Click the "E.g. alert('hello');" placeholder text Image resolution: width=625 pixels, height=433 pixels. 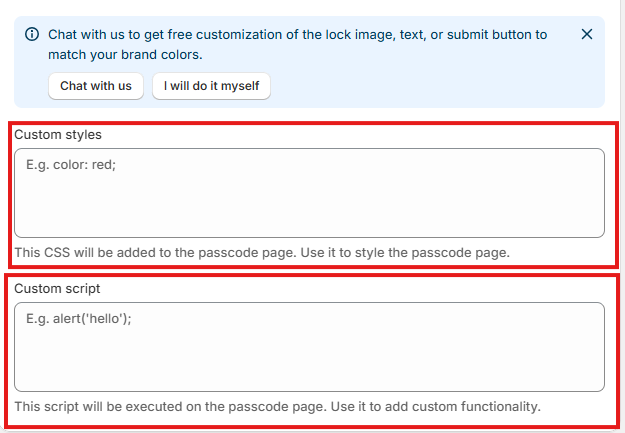pos(79,319)
